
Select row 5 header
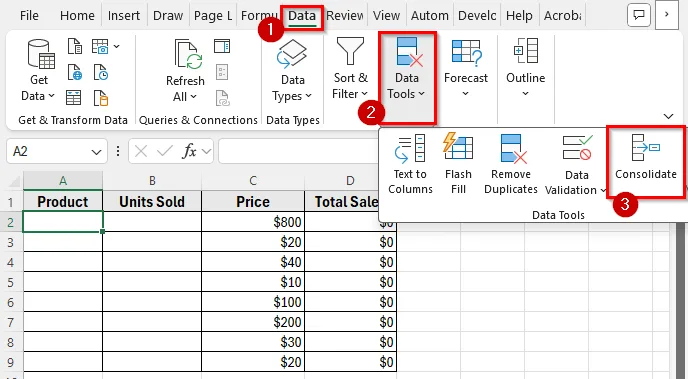click(11, 282)
